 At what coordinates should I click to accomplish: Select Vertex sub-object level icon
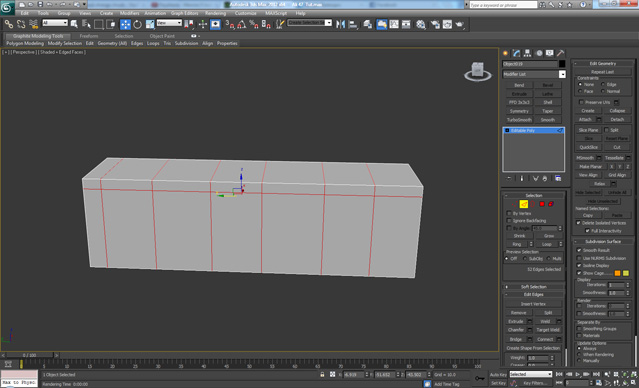[x=515, y=204]
